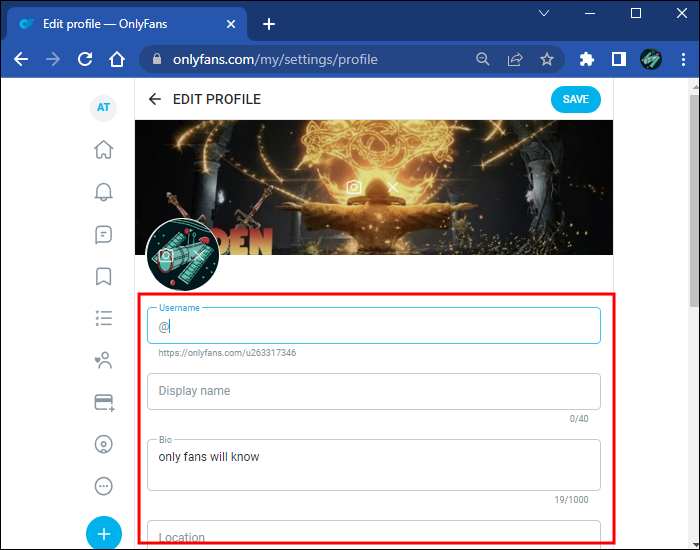700x550 pixels.
Task: Open lists icon in sidebar
Action: [x=104, y=318]
